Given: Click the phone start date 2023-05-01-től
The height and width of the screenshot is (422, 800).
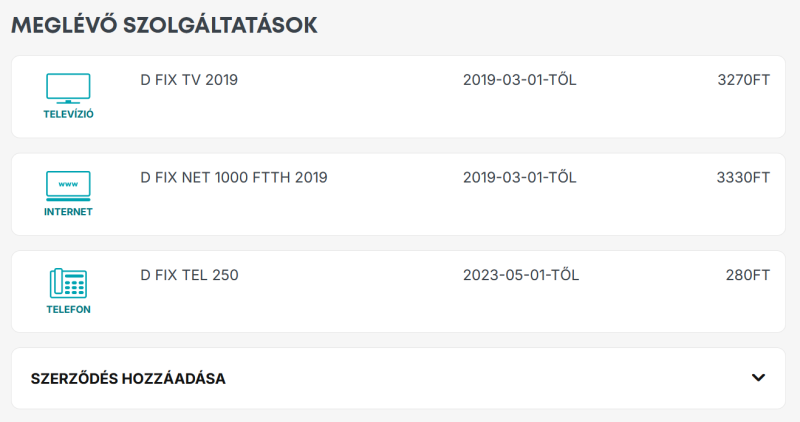Looking at the screenshot, I should pyautogui.click(x=520, y=275).
